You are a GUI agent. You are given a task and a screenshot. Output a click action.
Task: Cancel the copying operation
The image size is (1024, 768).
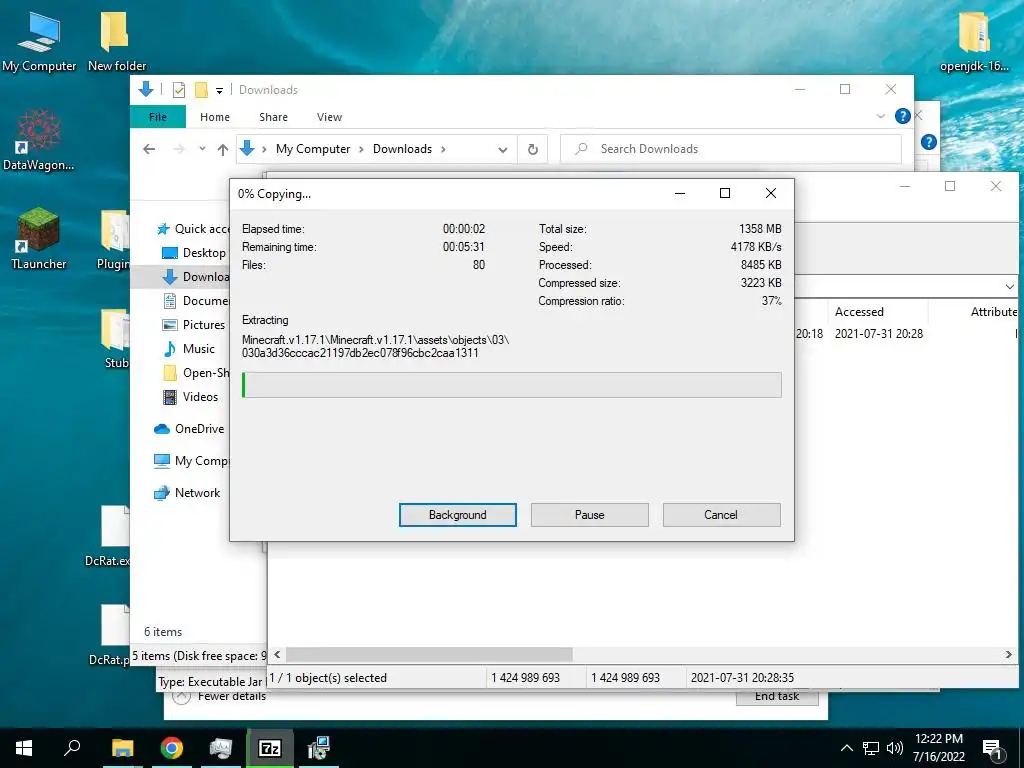[x=722, y=515]
